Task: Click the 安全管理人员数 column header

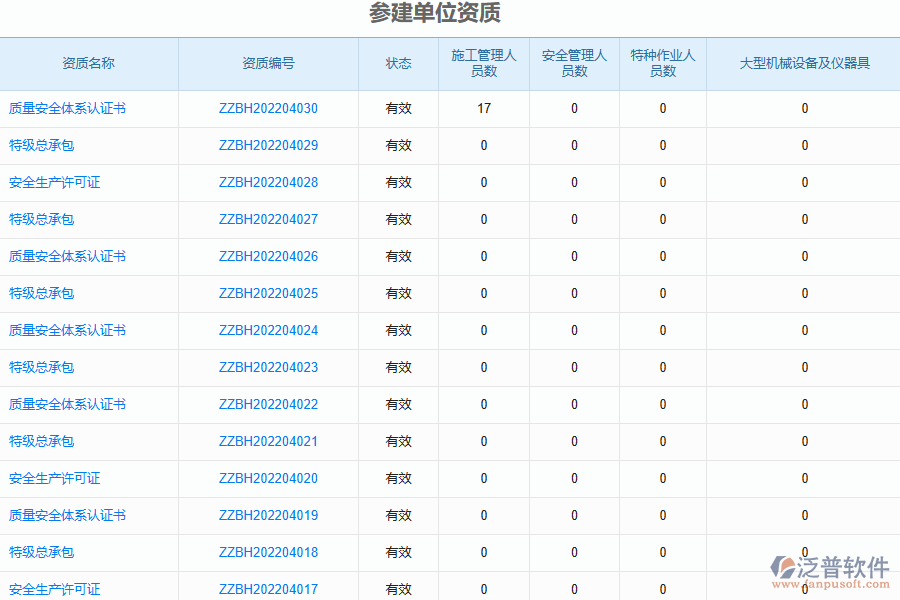Action: 574,64
